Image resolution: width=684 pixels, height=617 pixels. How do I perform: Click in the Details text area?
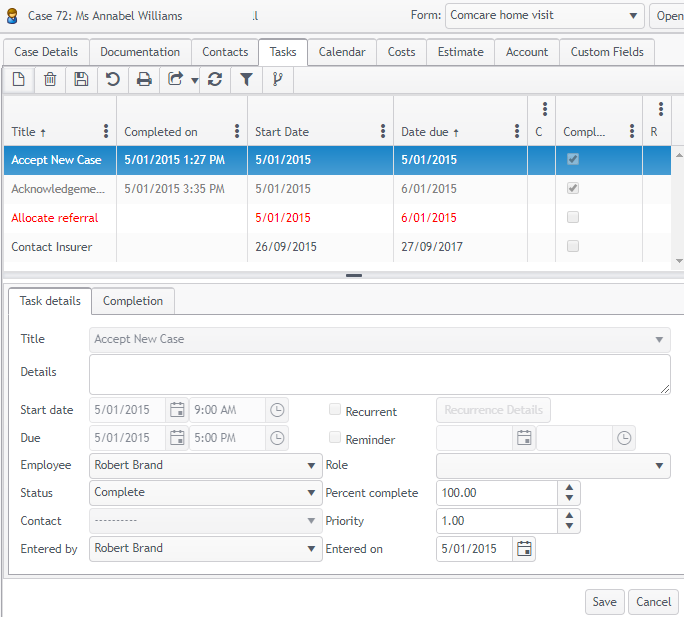click(x=379, y=375)
